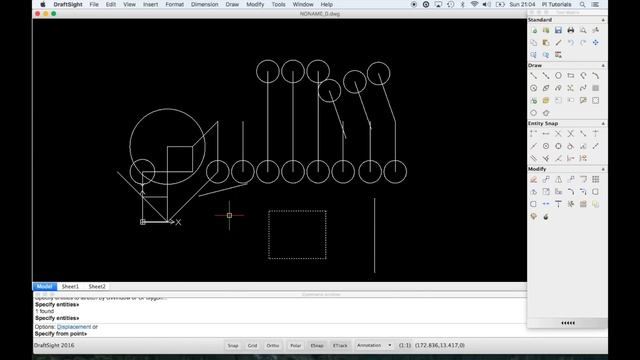This screenshot has height=360, width=640.
Task: Toggle Polar guides in the status bar
Action: 296,345
